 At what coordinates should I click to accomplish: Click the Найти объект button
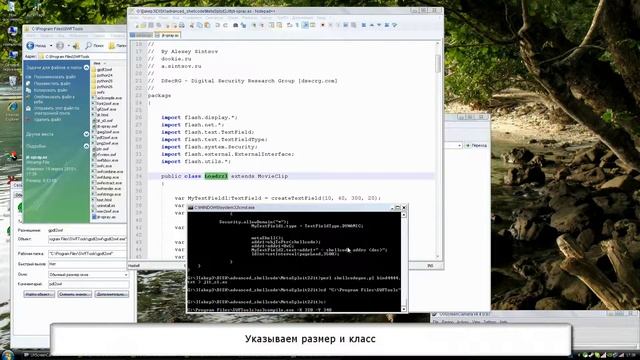click(39, 294)
